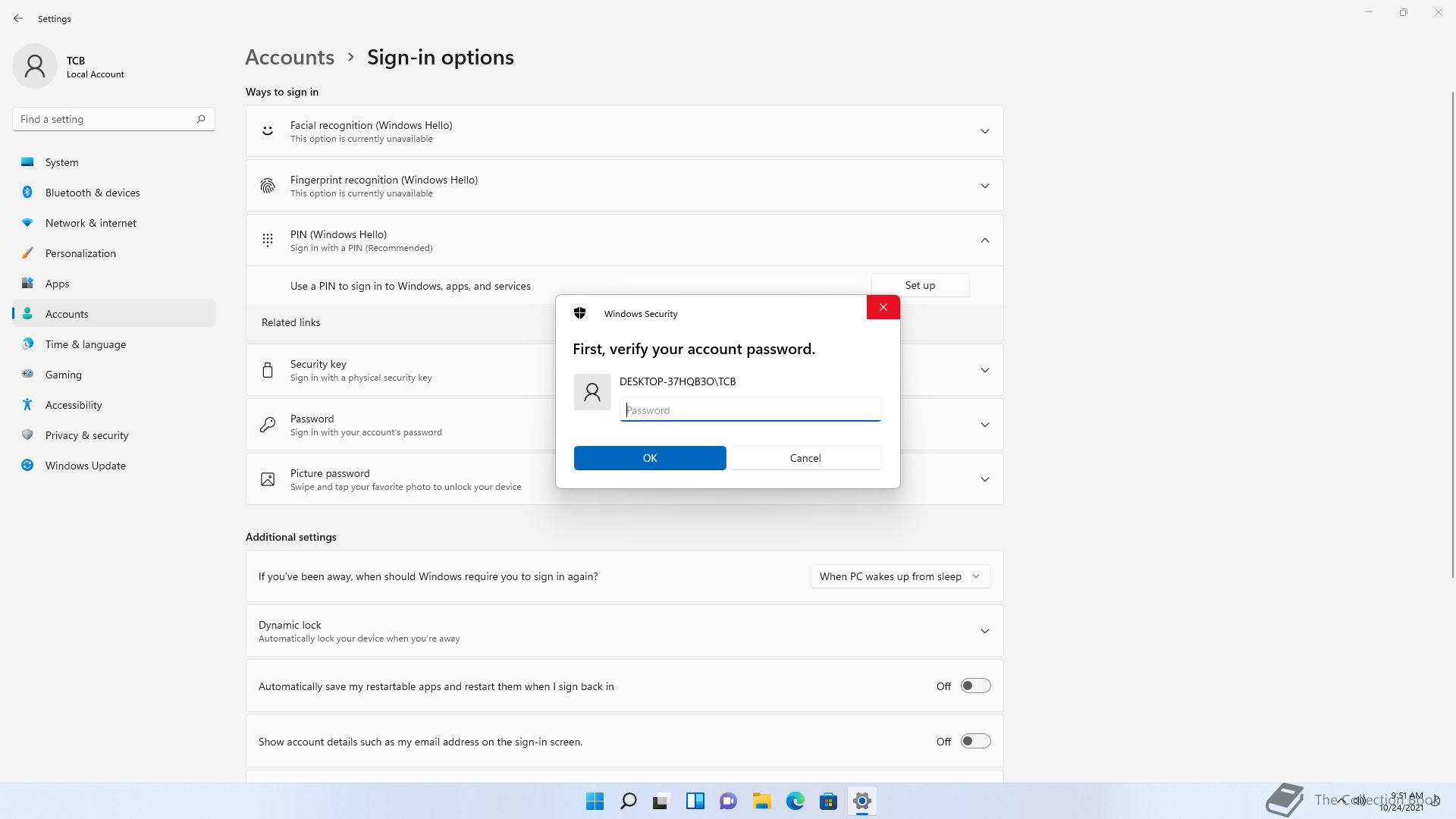Click the Accessibility figure icon
This screenshot has width=1456, height=819.
tap(27, 405)
